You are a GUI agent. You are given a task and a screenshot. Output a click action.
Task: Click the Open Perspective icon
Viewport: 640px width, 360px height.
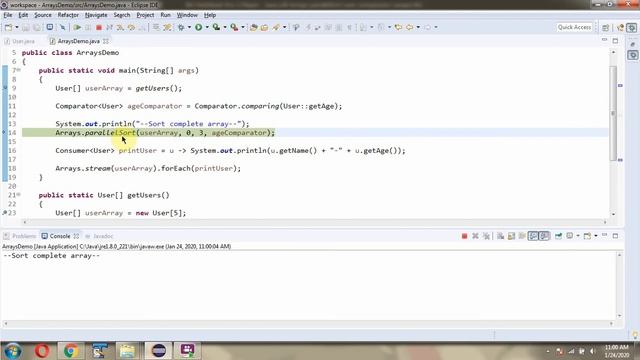click(605, 27)
